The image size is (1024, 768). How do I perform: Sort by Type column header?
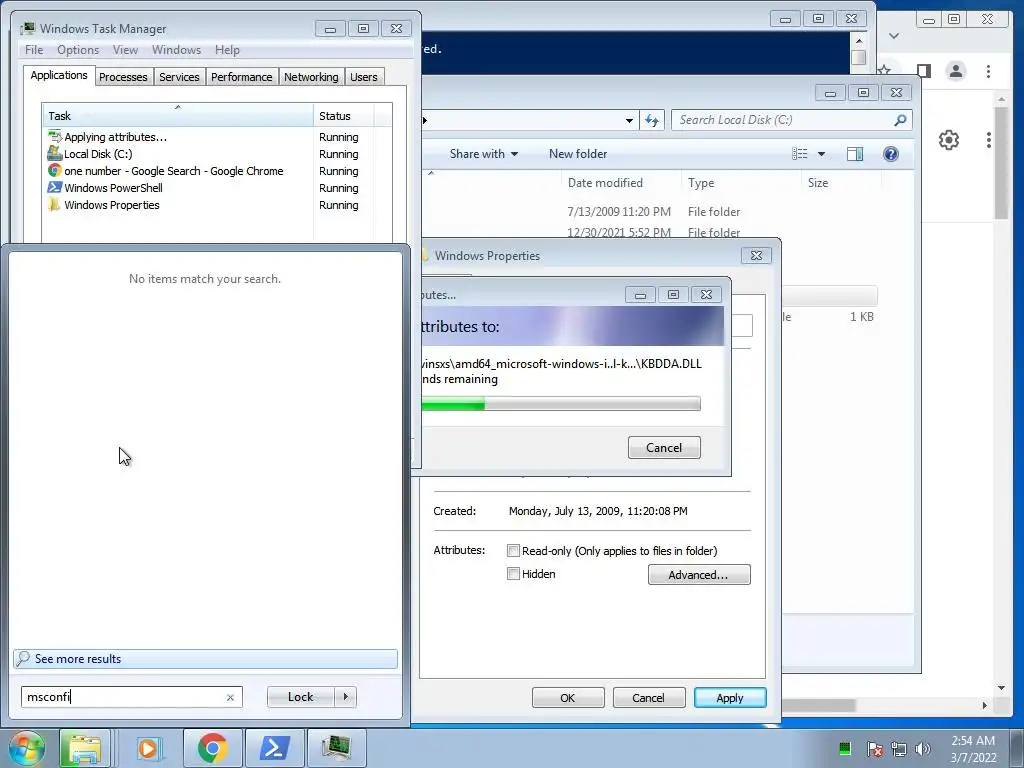741,183
